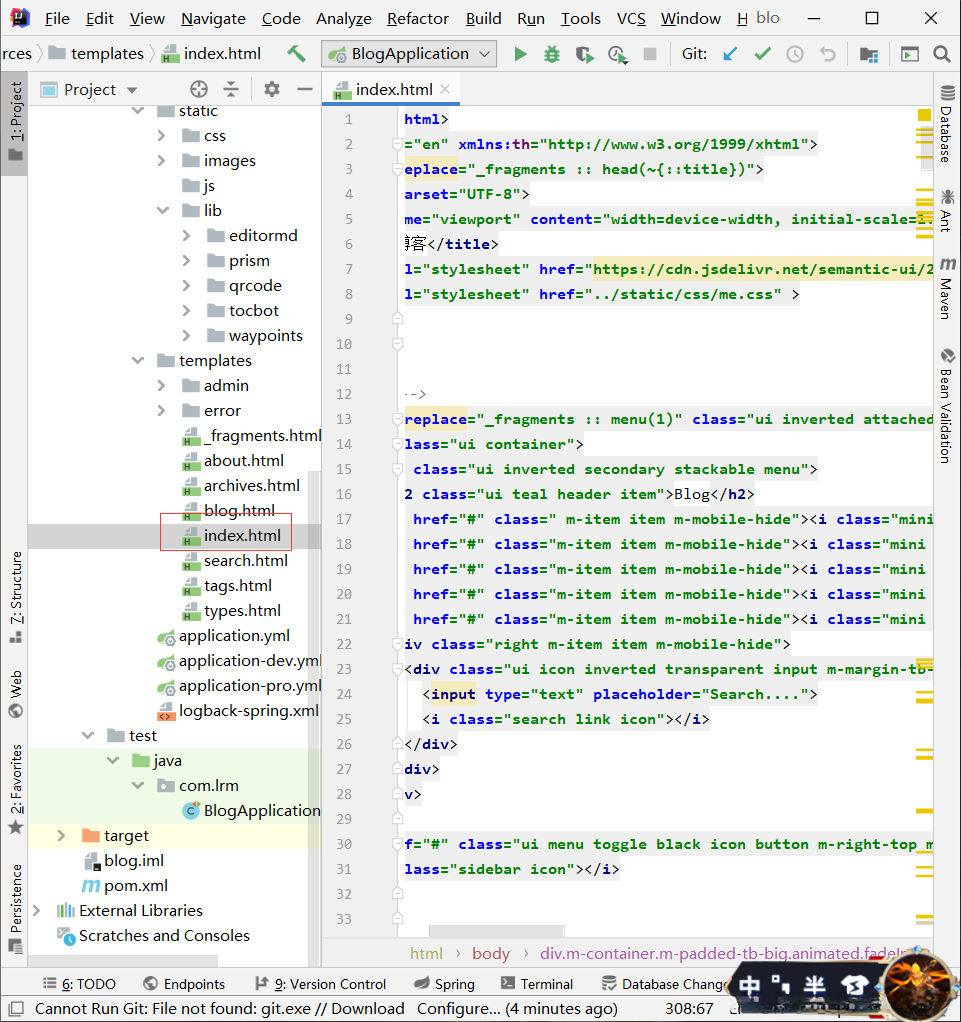Viewport: 961px width, 1022px height.
Task: Open the BlogApplication run configuration dropdown
Action: (409, 54)
